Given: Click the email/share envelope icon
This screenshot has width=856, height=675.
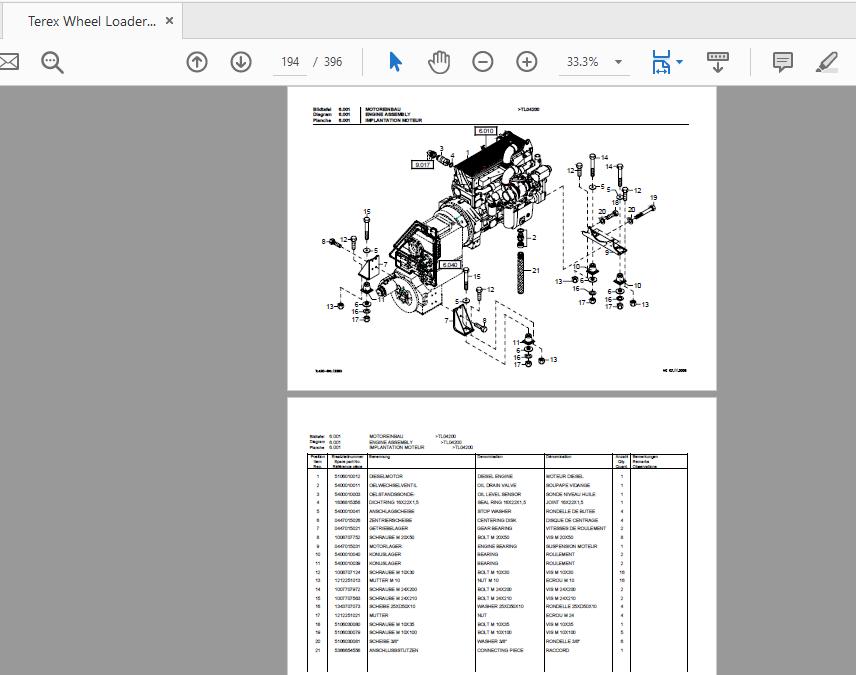Looking at the screenshot, I should click(10, 61).
